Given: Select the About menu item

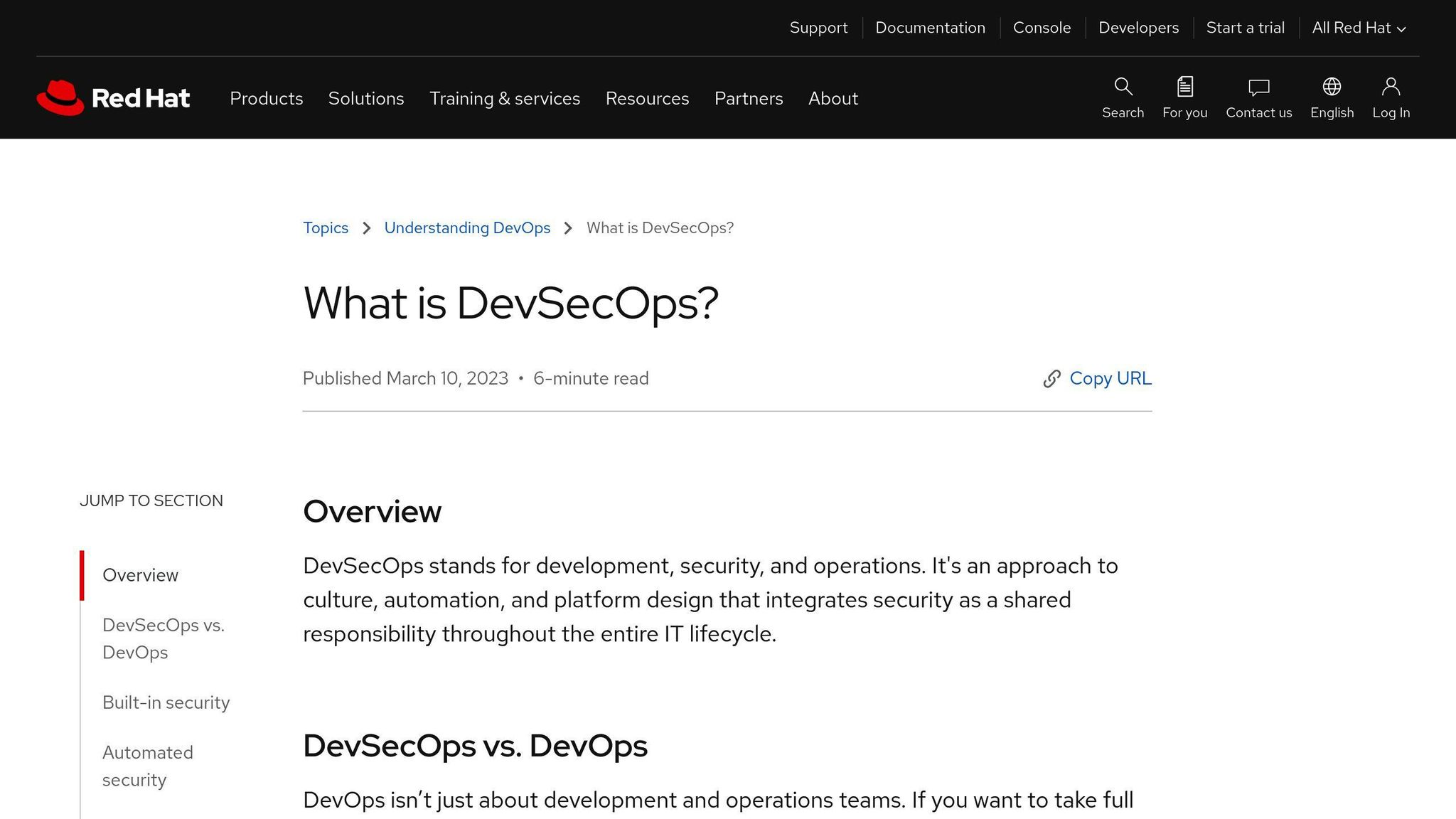Looking at the screenshot, I should [833, 99].
